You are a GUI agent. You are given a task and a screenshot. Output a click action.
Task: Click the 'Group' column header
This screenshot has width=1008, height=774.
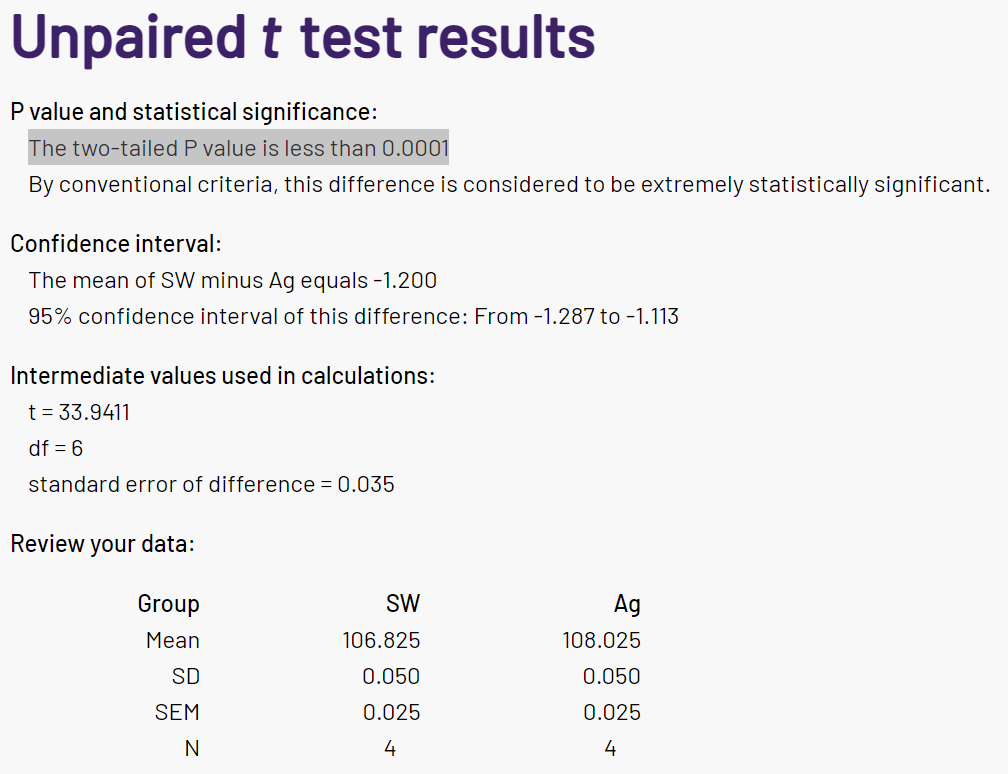[168, 604]
